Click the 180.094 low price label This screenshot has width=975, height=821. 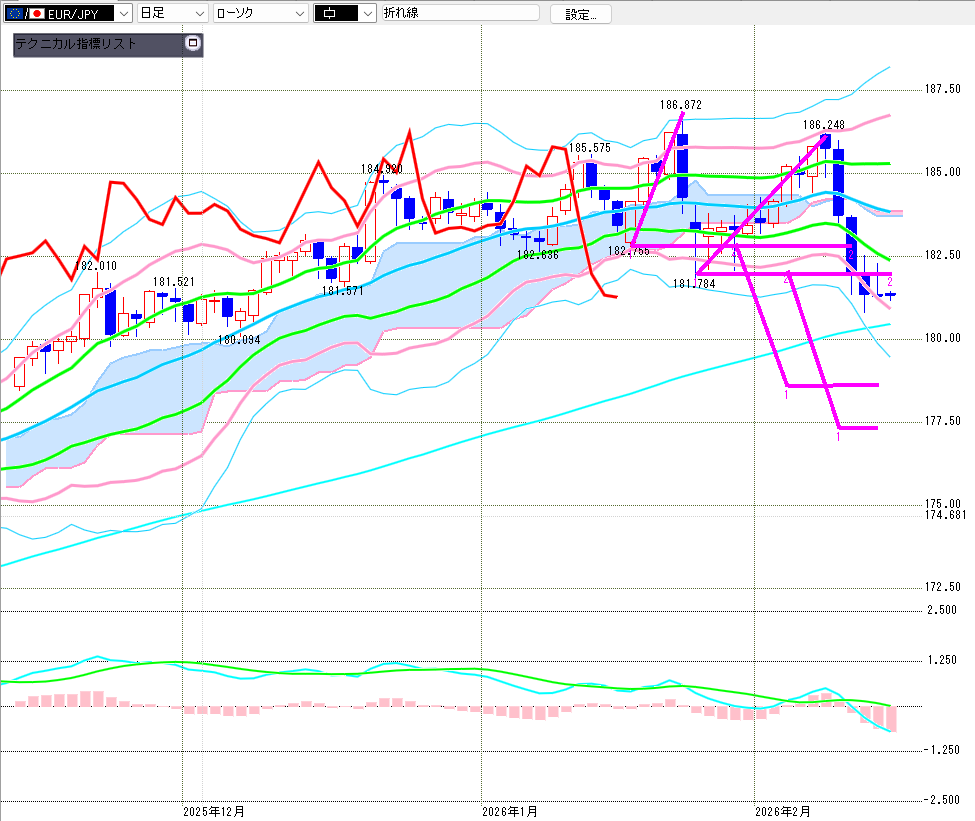(238, 339)
